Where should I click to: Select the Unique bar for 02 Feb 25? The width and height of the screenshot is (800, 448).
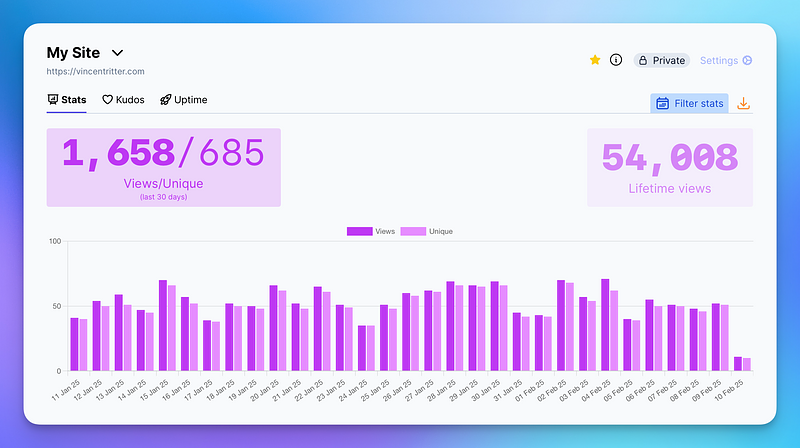pos(570,327)
